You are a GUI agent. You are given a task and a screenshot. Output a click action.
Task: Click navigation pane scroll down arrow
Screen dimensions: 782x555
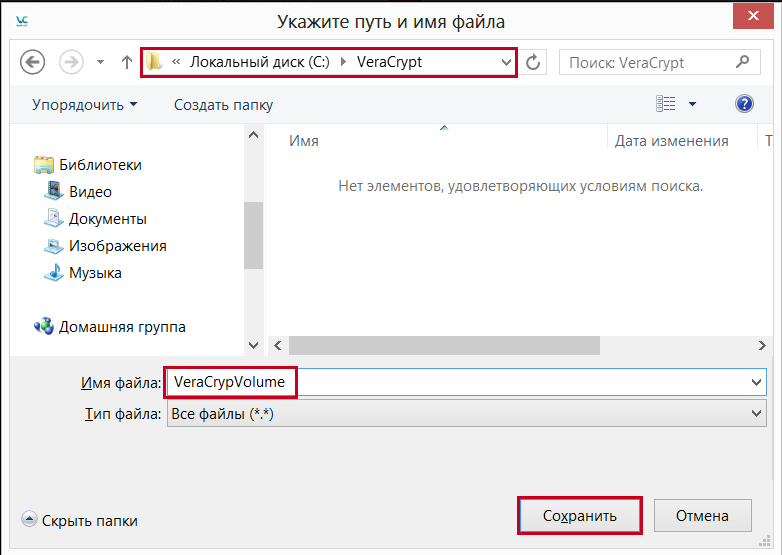(x=253, y=345)
